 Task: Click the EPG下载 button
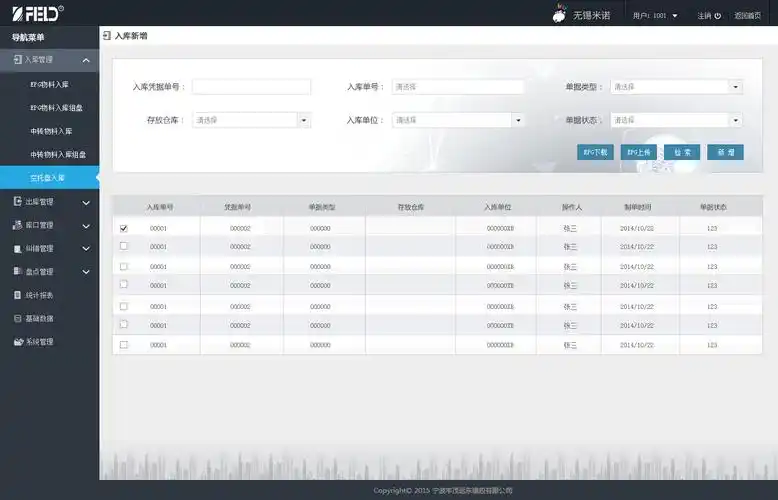tap(595, 152)
